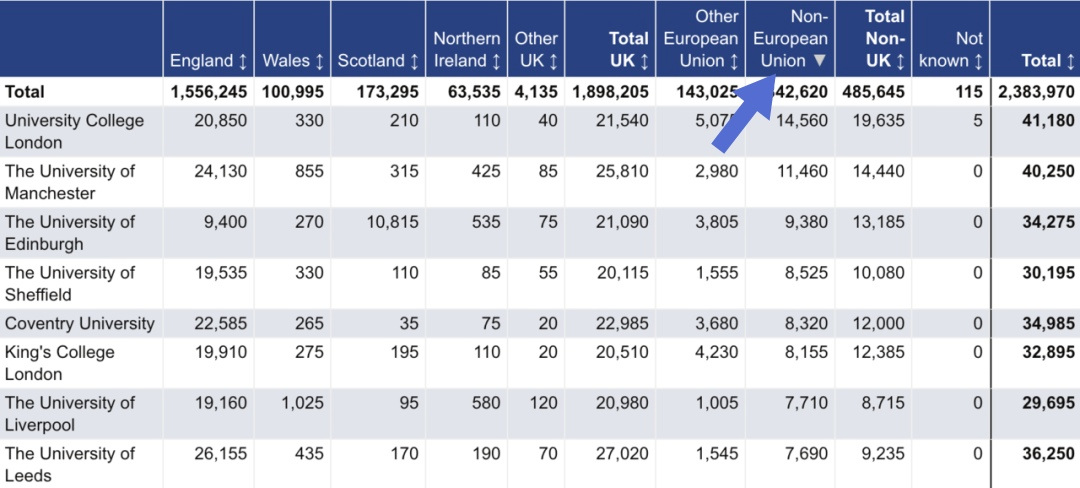Click UCL England cell 20,850
Screen dimensions: 1080x488
220,120
